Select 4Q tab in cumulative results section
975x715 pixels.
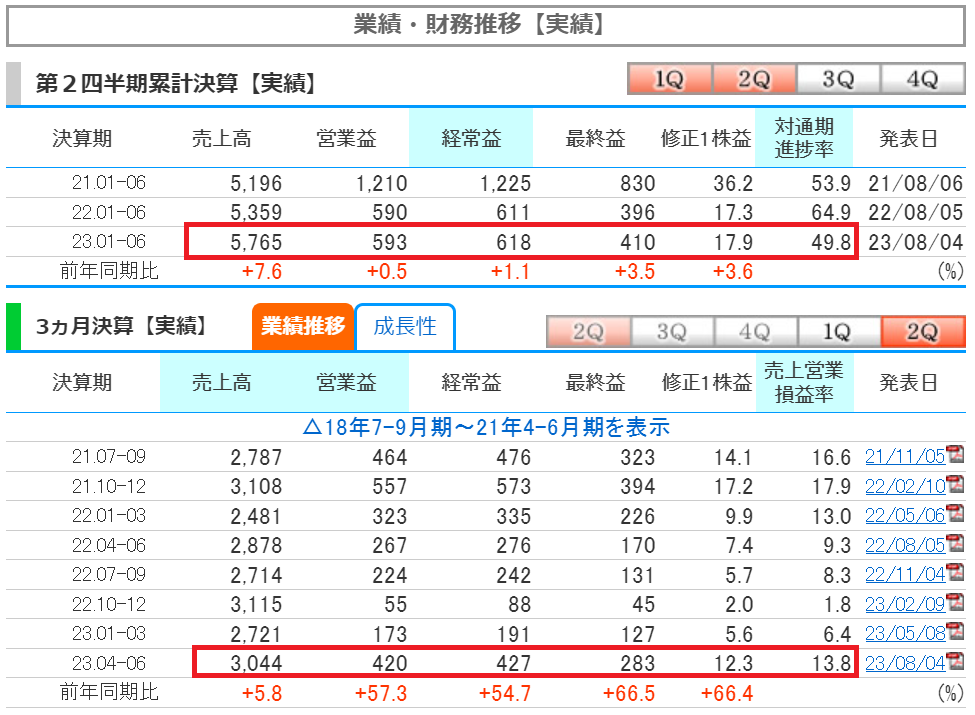point(923,79)
